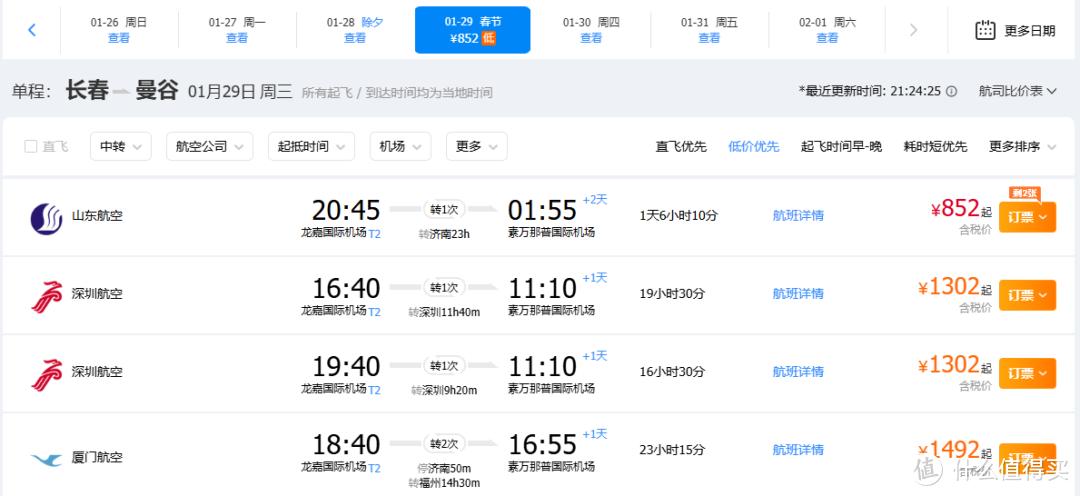View 航班详情 for the 16:40 Shenzhen flight
The image size is (1080, 496).
(x=798, y=294)
